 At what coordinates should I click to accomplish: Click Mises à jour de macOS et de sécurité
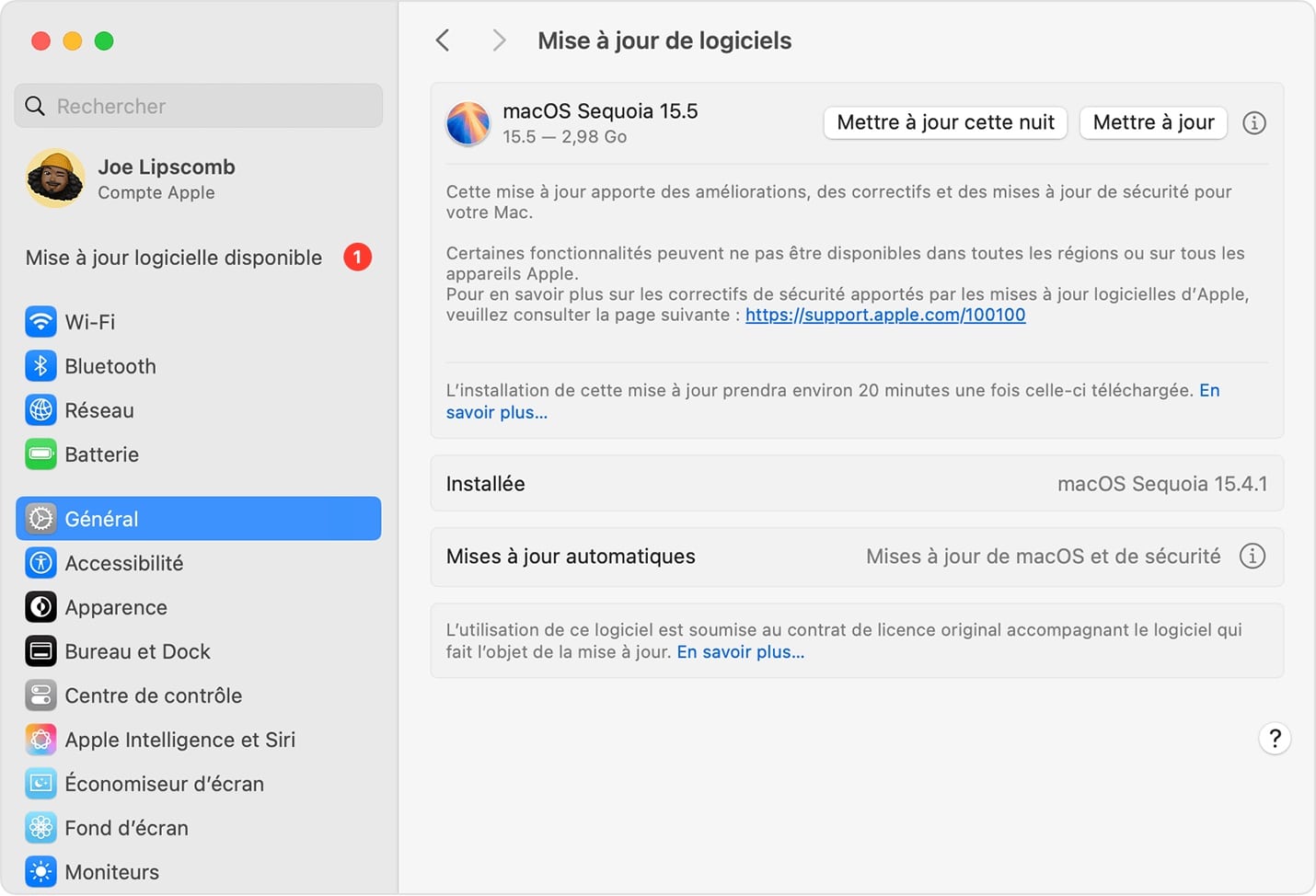pyautogui.click(x=1044, y=557)
